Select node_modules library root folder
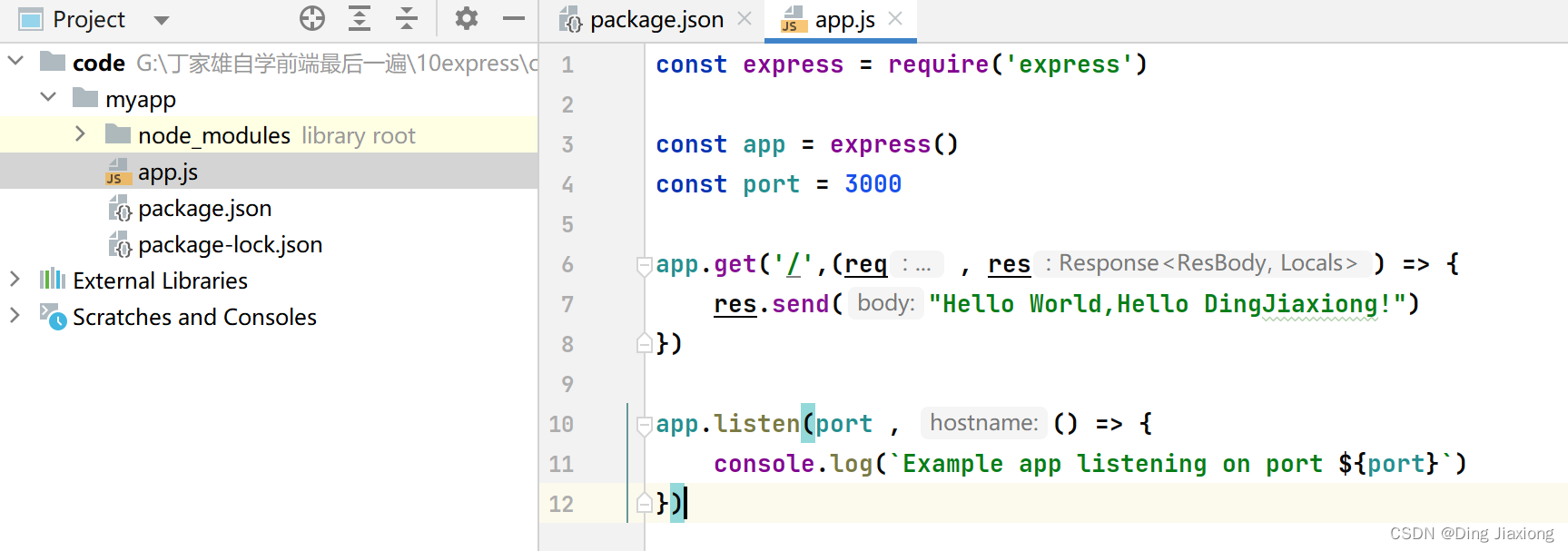1568x551 pixels. [269, 135]
